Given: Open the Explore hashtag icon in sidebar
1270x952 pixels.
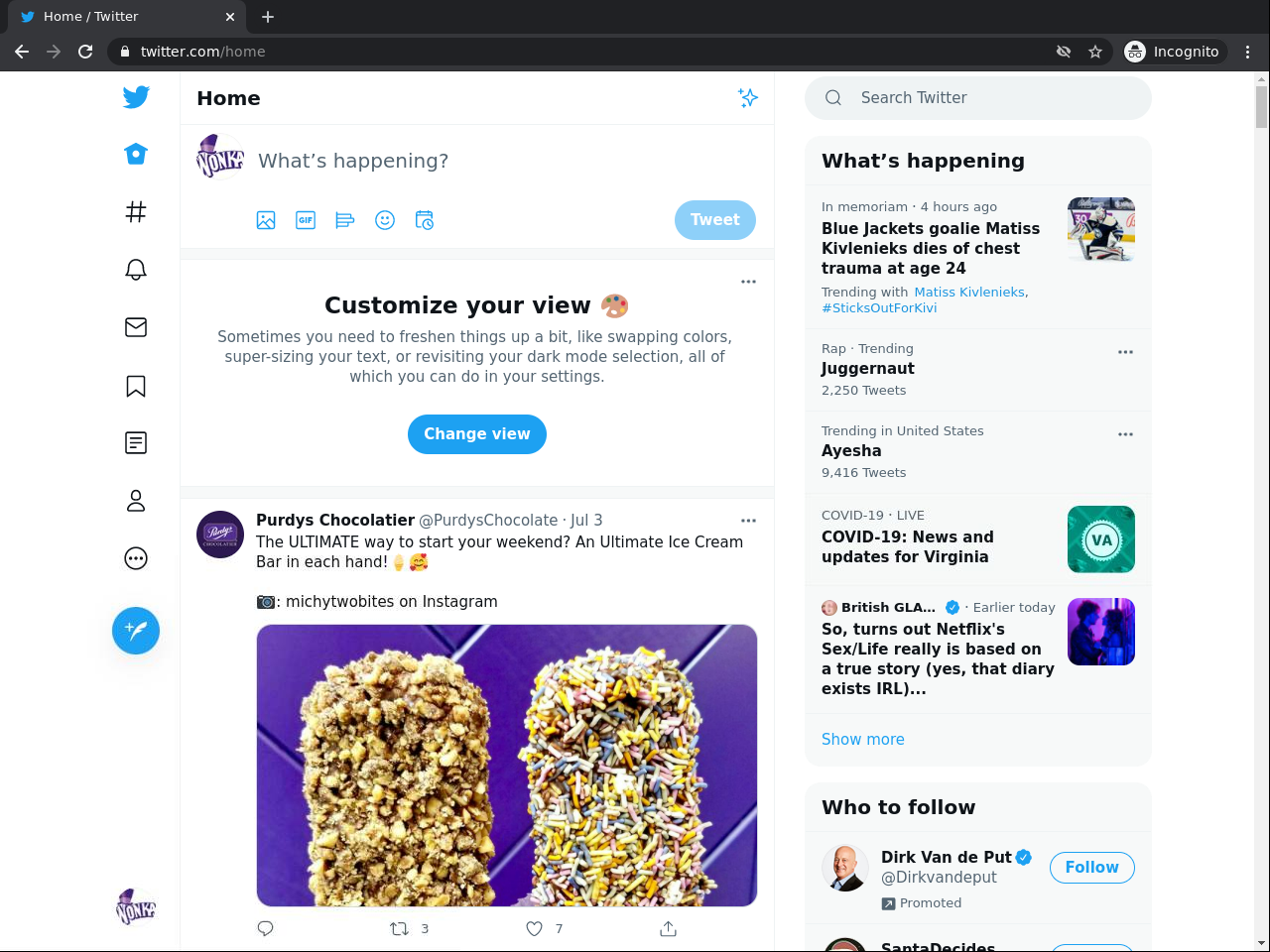Looking at the screenshot, I should tap(136, 211).
